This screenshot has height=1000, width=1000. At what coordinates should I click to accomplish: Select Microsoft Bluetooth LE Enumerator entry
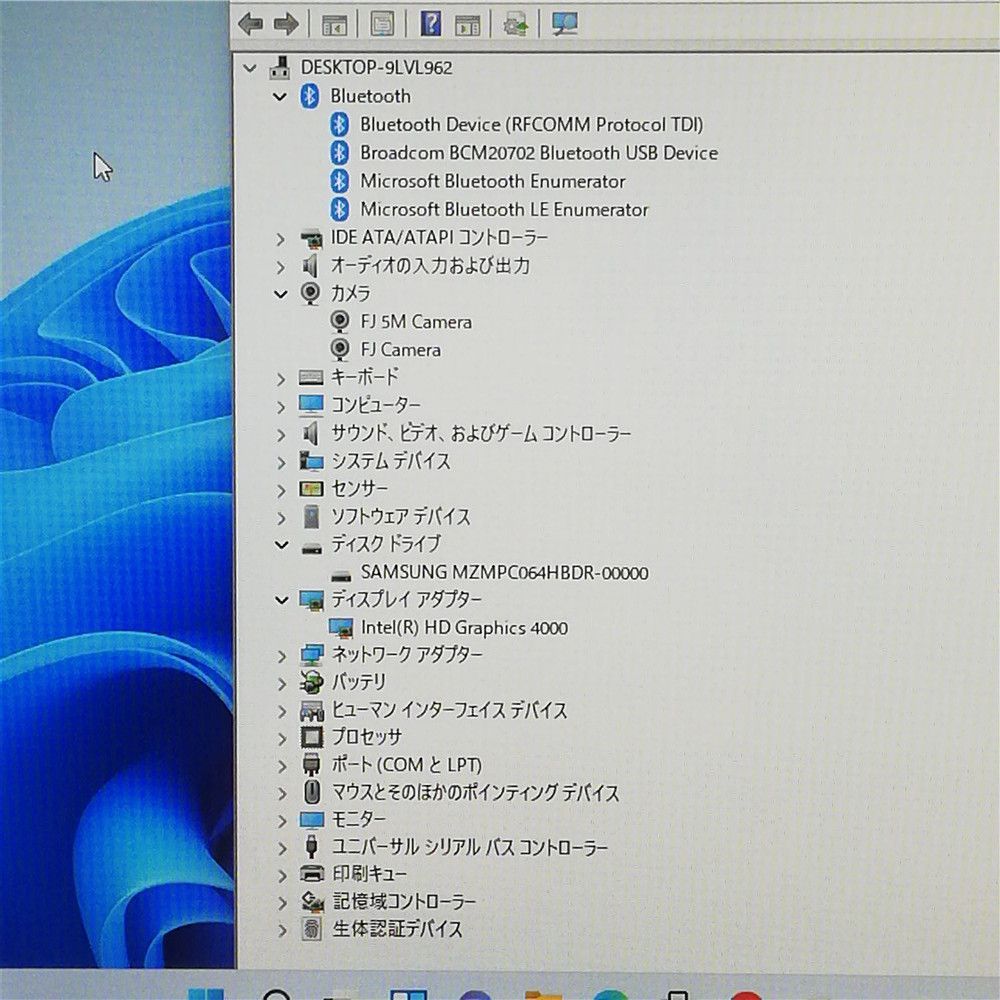click(x=504, y=209)
